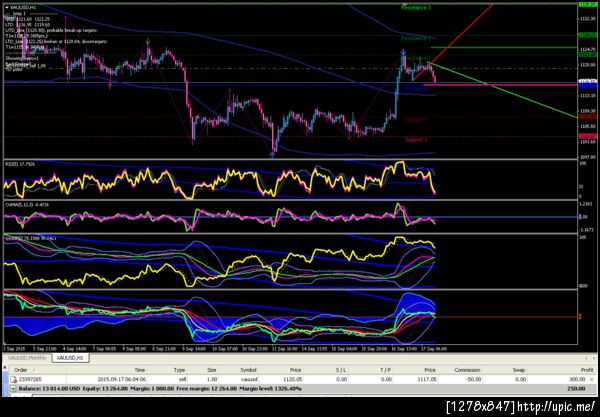Click the 1132.30 price scale label

coord(589,18)
